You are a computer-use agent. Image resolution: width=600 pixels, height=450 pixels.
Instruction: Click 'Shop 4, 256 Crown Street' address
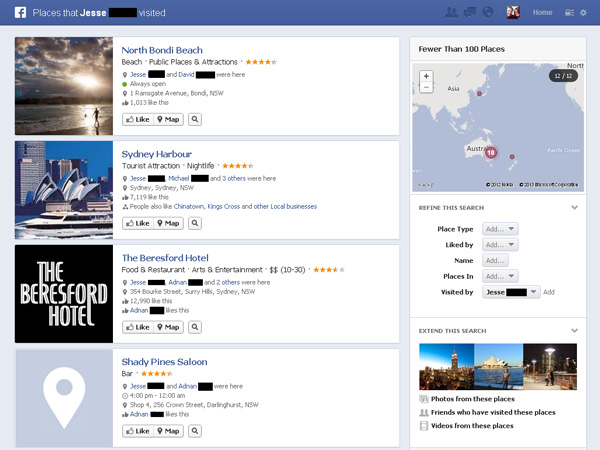coord(194,405)
